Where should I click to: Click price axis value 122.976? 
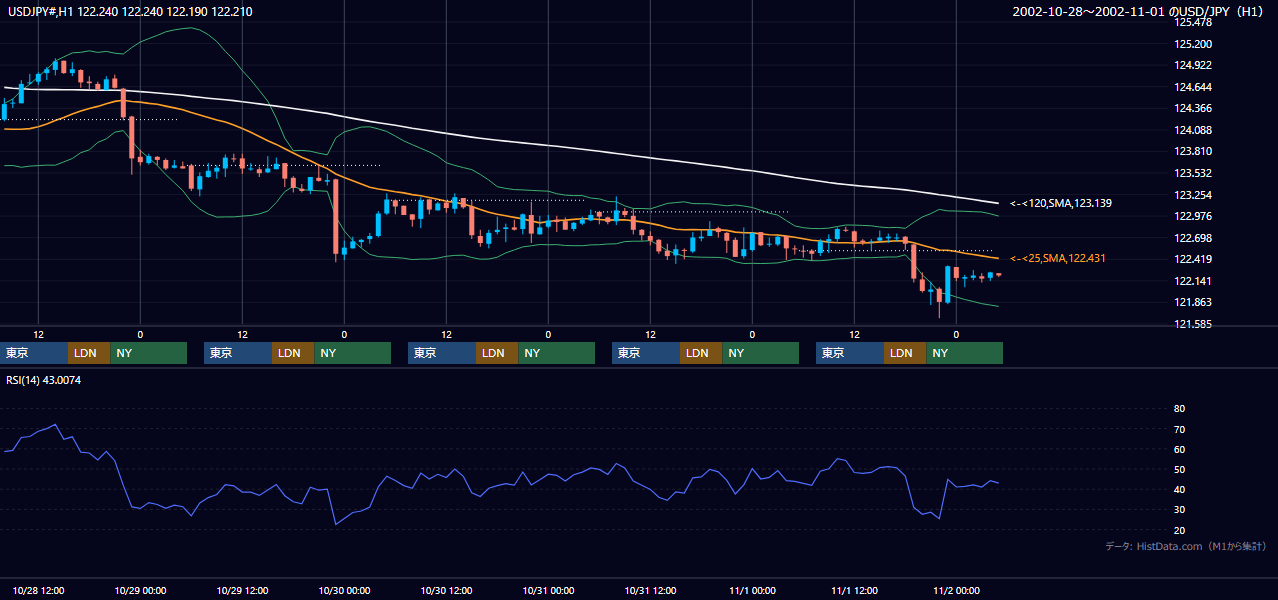[x=1193, y=216]
